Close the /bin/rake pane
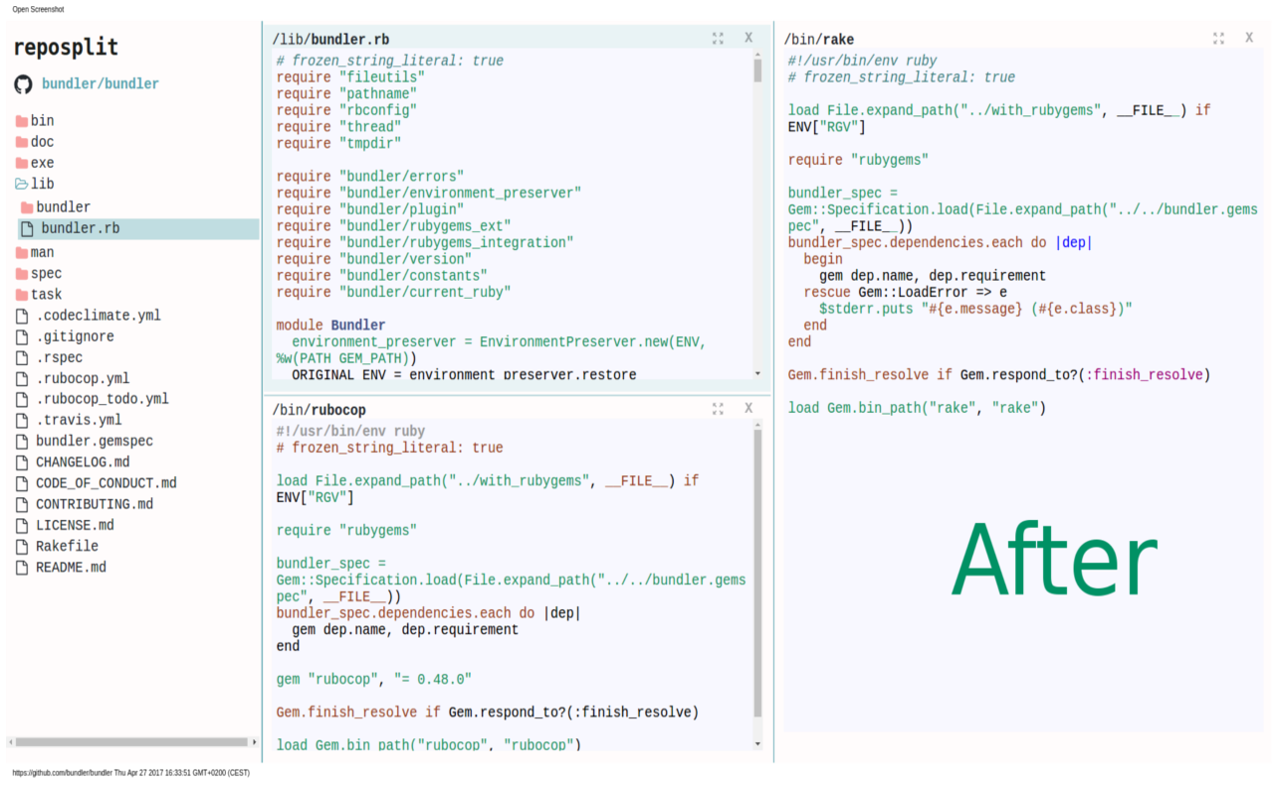The width and height of the screenshot is (1280, 800). pyautogui.click(x=1249, y=38)
